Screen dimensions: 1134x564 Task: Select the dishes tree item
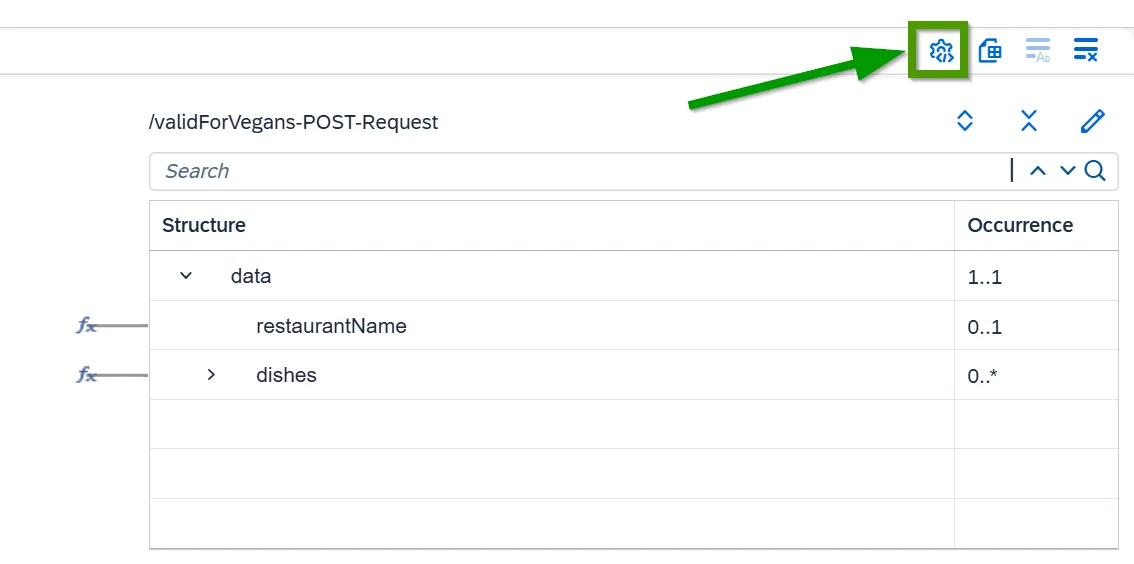pos(286,375)
